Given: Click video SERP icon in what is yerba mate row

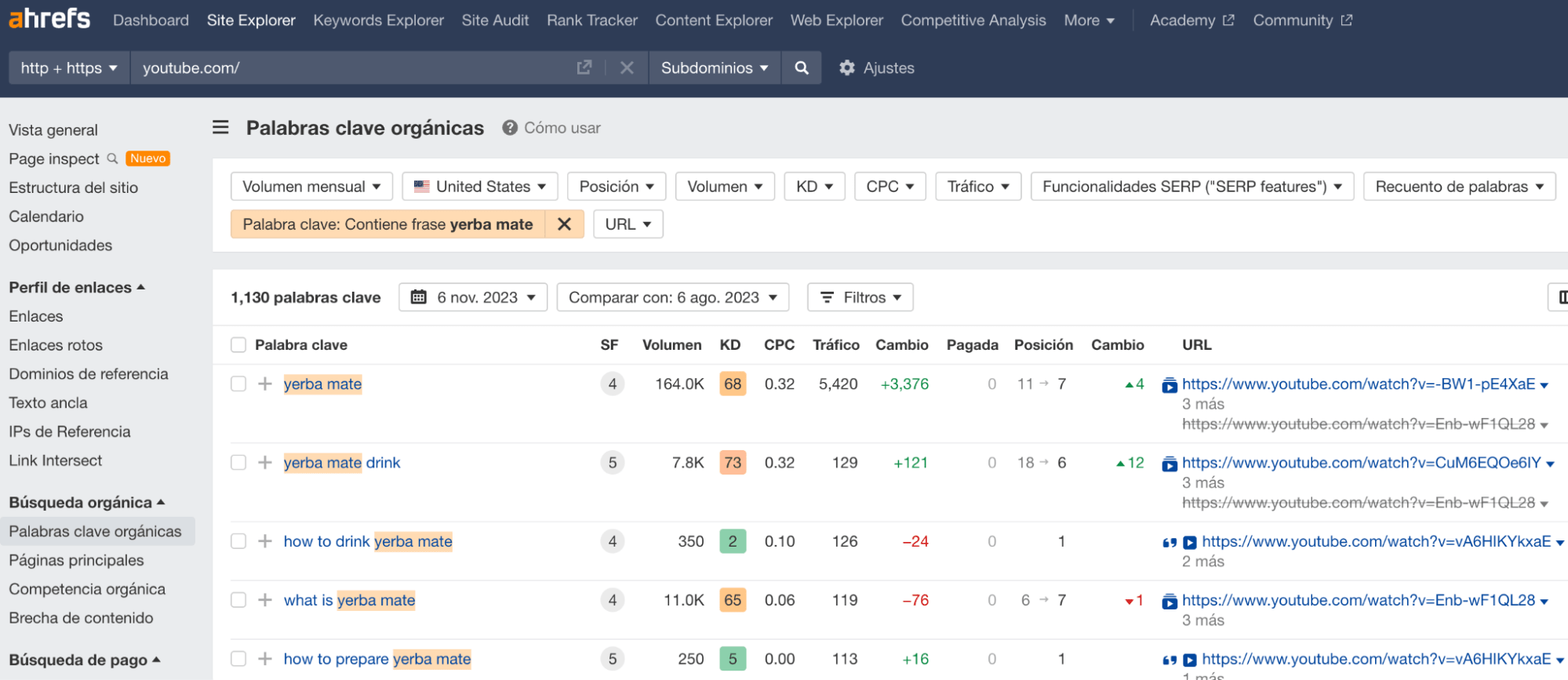Looking at the screenshot, I should [1170, 602].
